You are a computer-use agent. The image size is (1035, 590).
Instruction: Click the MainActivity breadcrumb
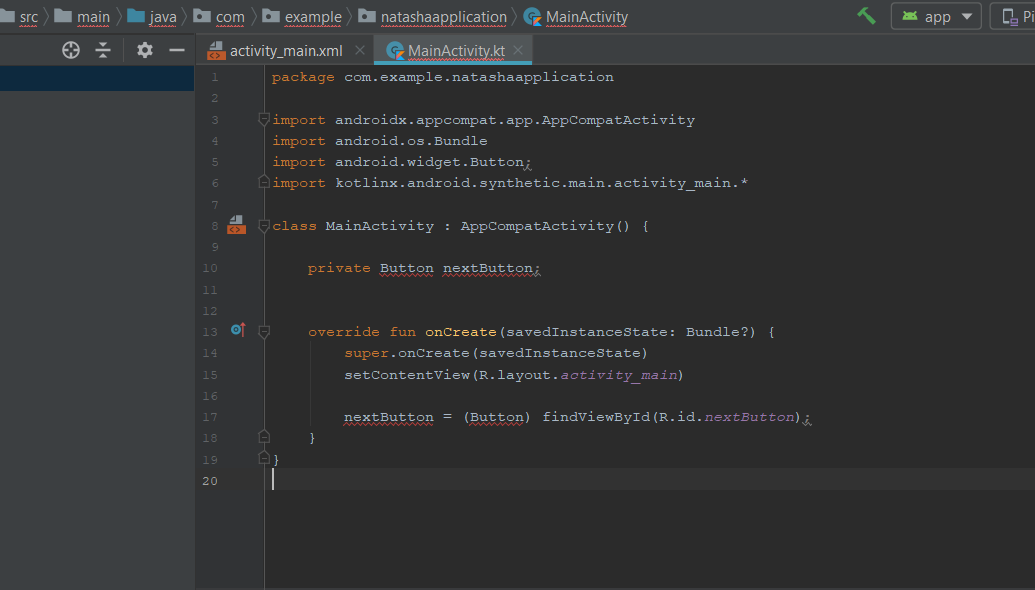[x=576, y=16]
